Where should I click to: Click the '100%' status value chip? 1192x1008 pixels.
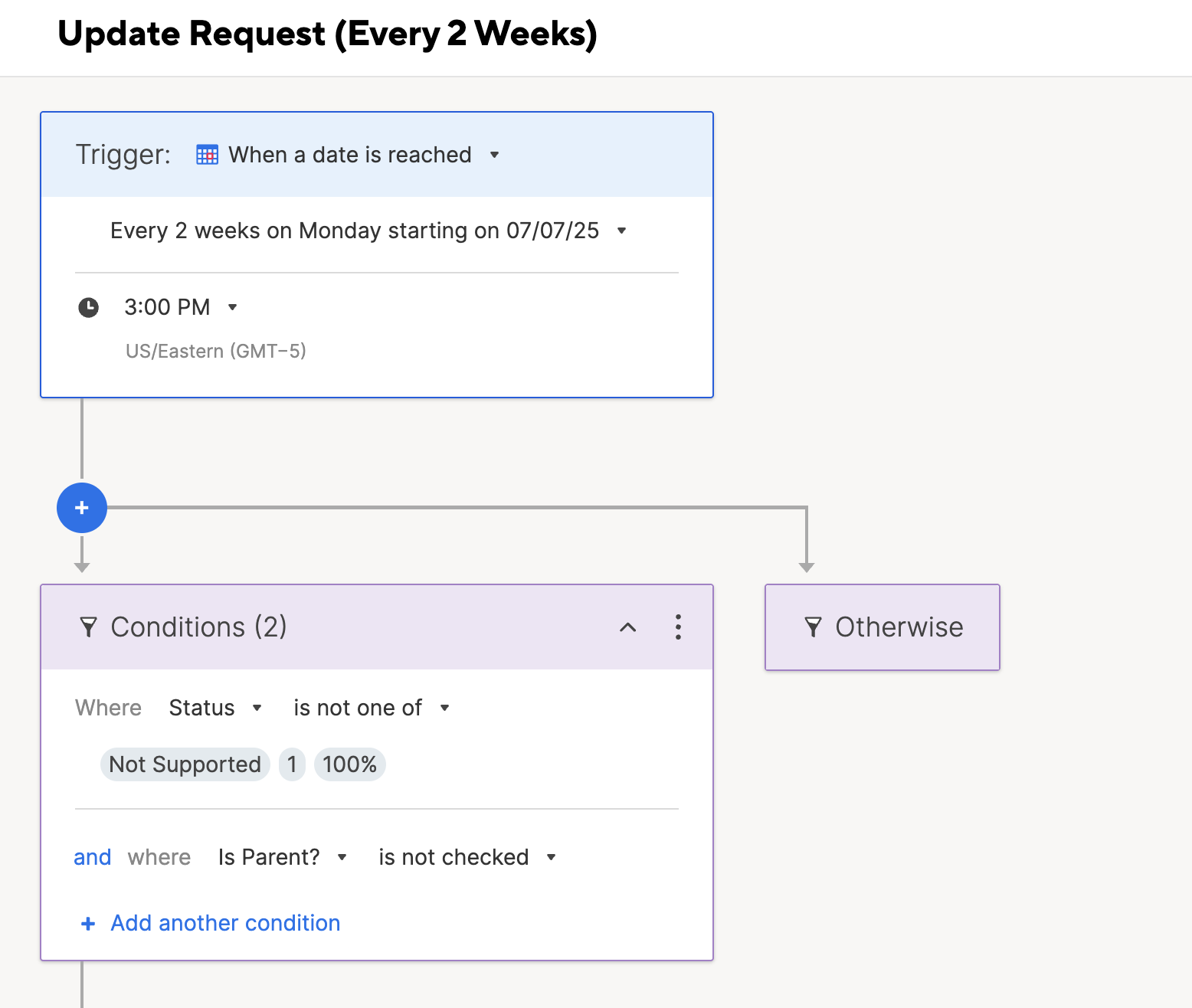[350, 764]
